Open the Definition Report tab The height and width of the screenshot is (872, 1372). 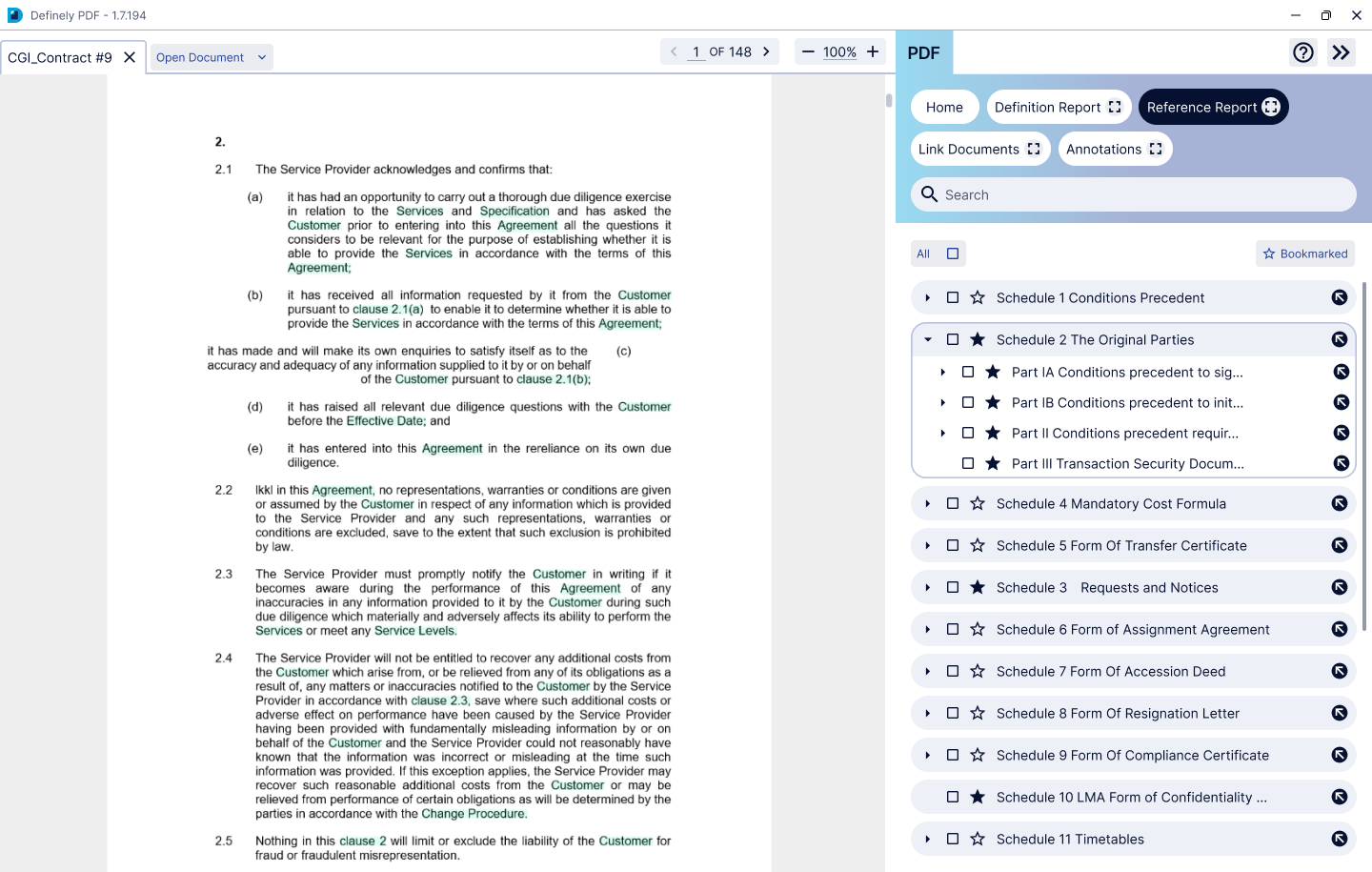pyautogui.click(x=1059, y=107)
